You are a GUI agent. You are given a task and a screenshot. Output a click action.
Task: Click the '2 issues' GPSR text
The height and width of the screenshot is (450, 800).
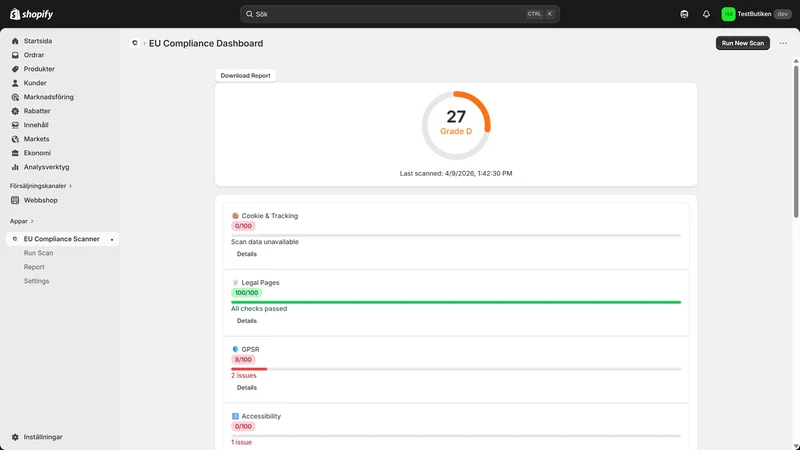tap(244, 376)
